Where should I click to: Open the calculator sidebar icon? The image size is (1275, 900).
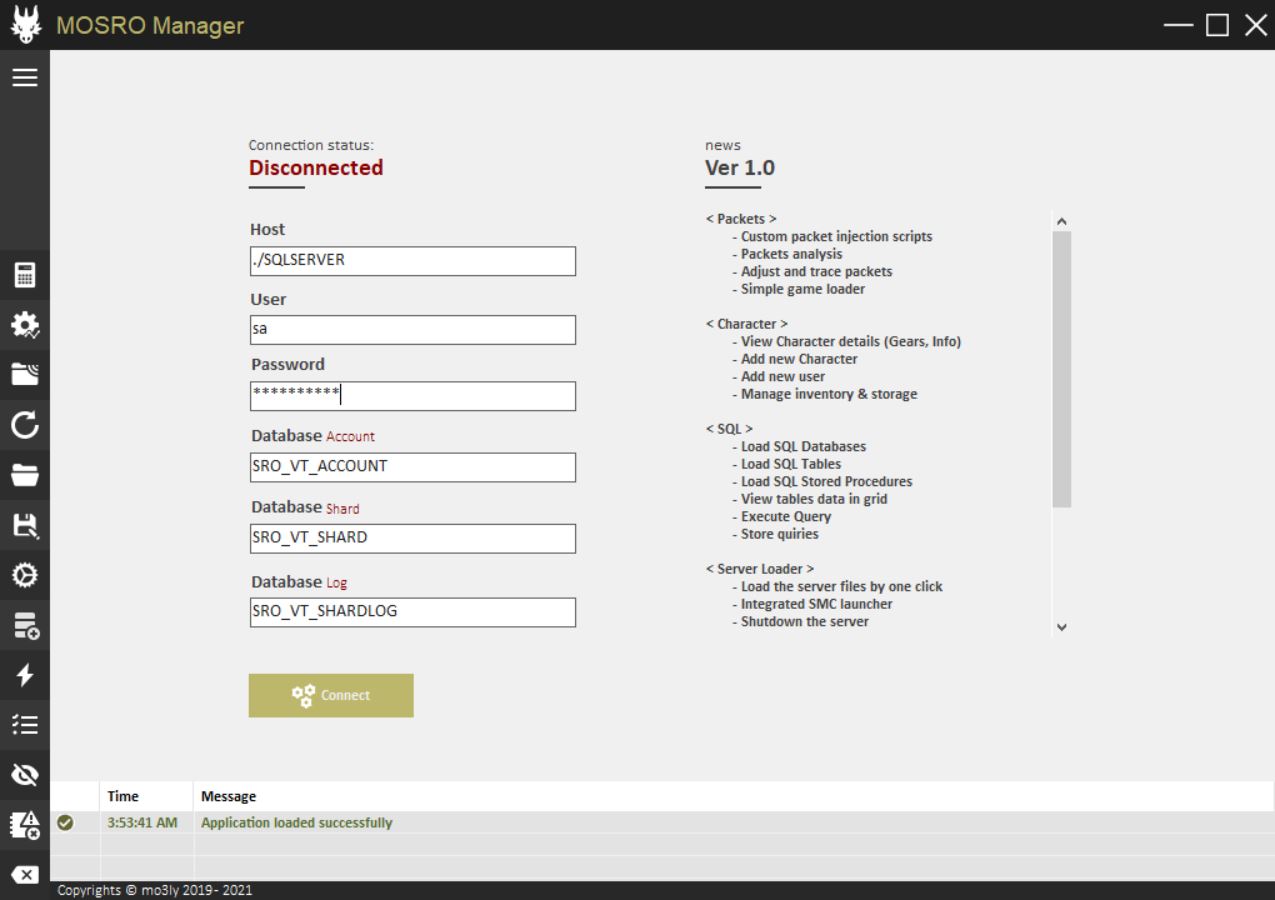coord(24,275)
